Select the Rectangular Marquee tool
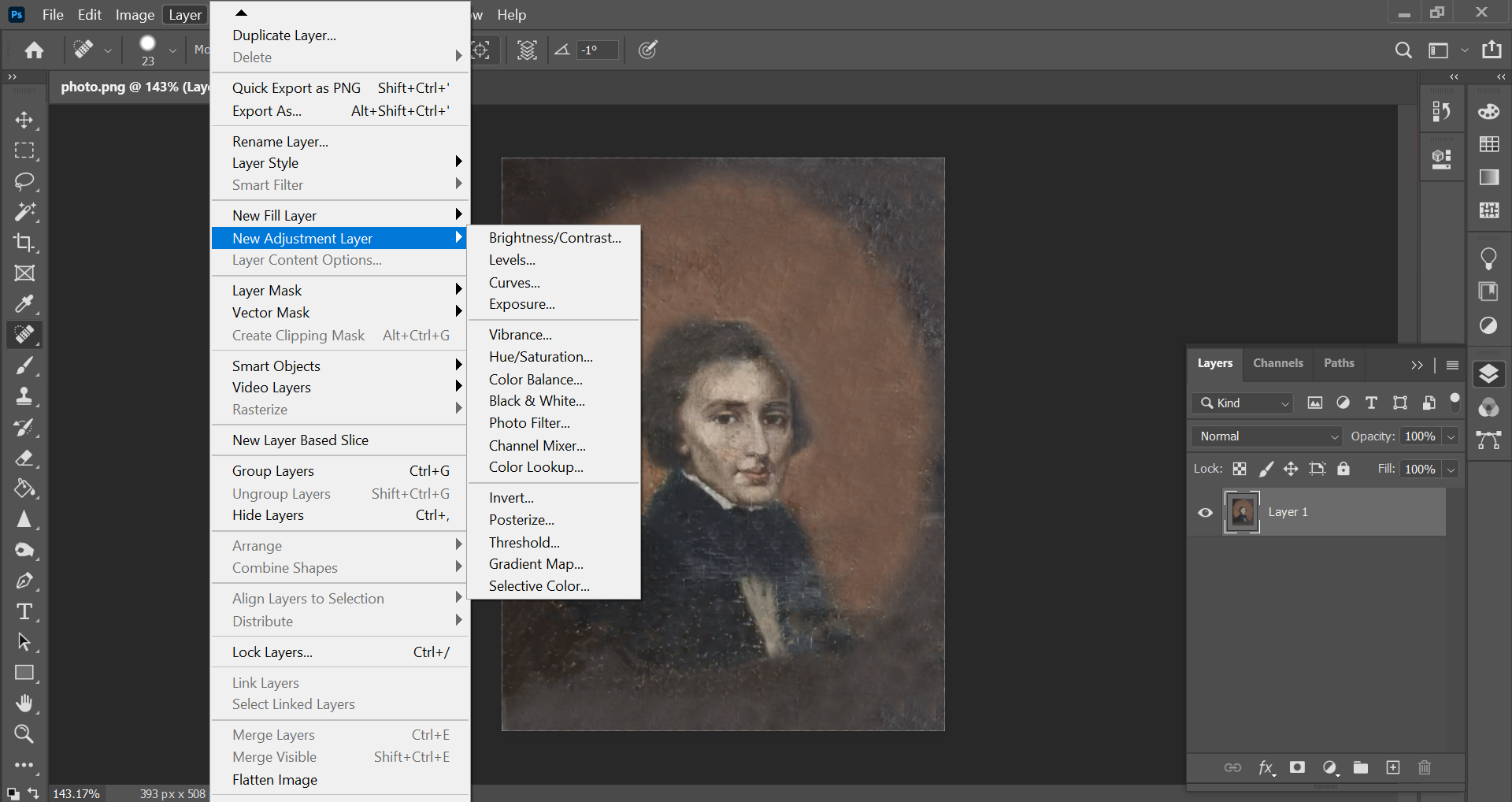 tap(24, 150)
